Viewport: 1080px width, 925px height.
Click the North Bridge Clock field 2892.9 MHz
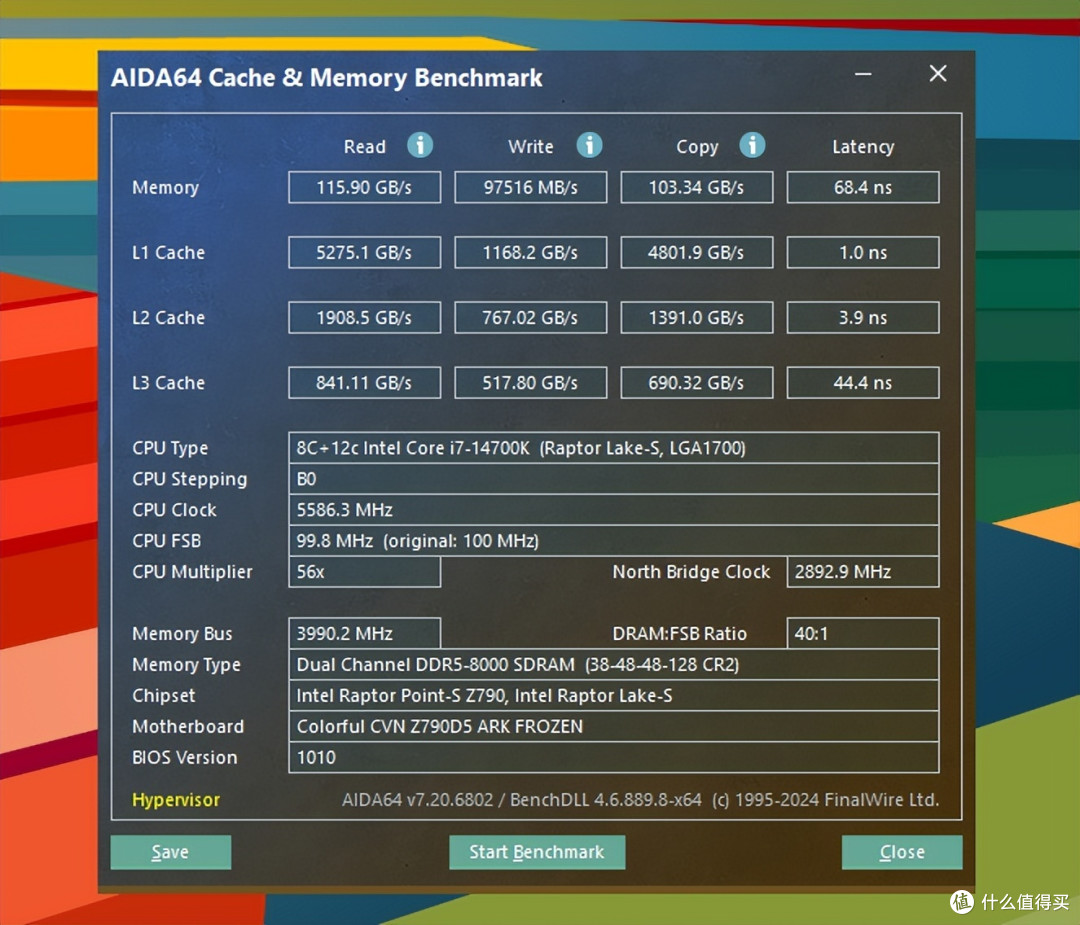(x=863, y=572)
